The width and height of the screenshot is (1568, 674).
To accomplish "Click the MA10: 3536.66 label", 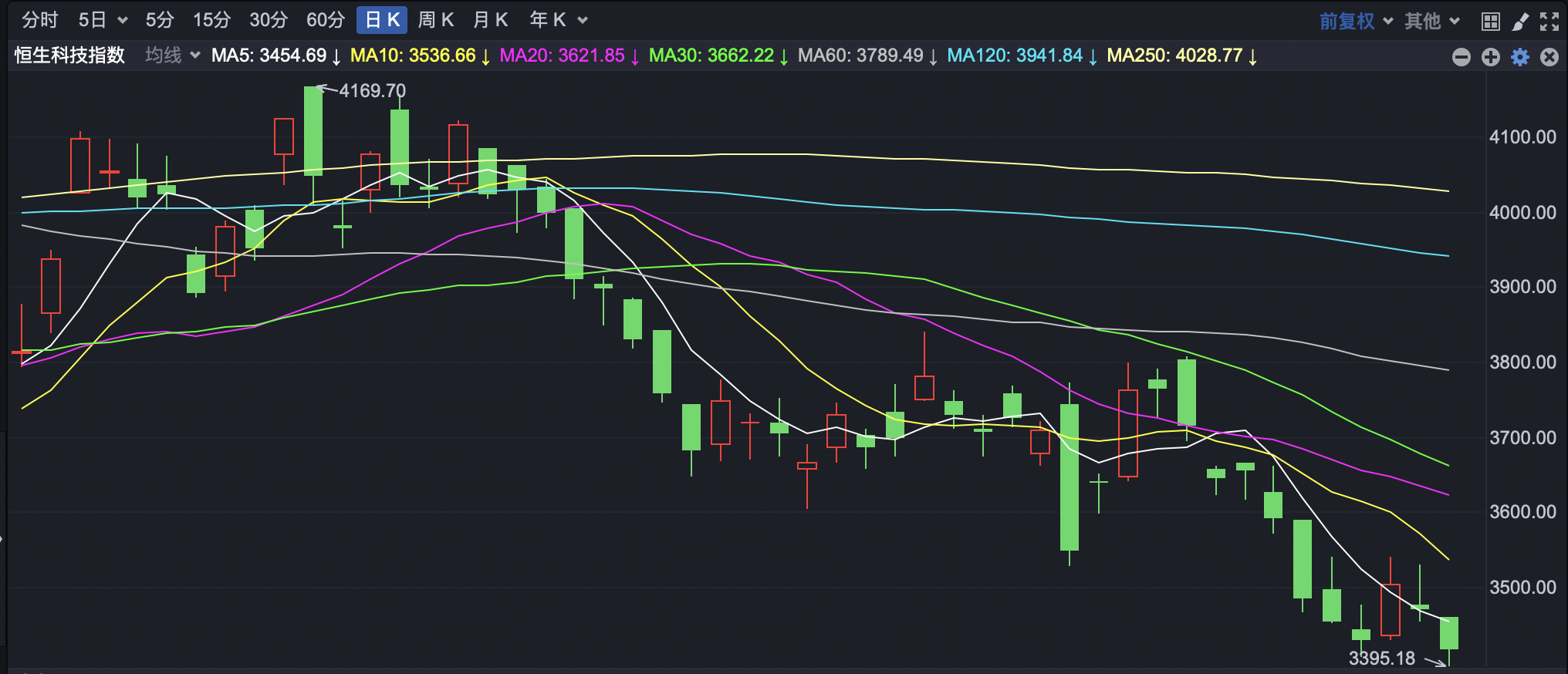I will (420, 56).
